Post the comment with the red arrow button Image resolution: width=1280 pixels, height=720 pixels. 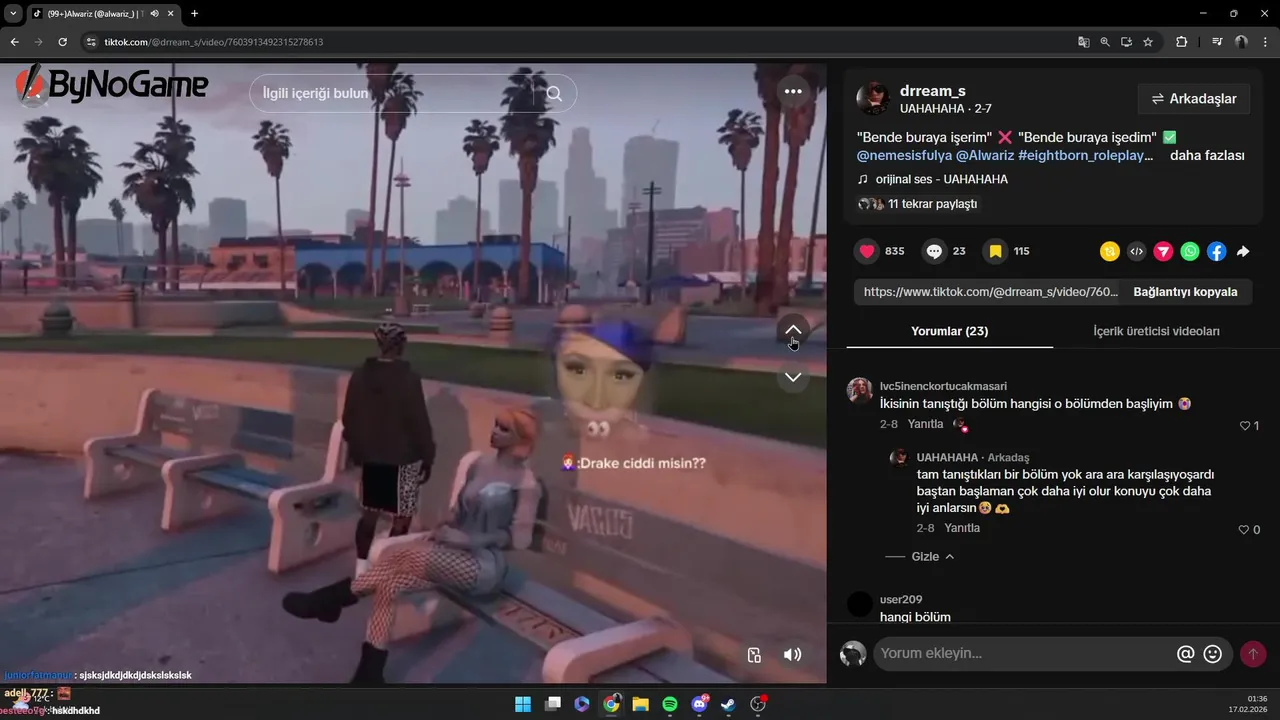(1253, 654)
